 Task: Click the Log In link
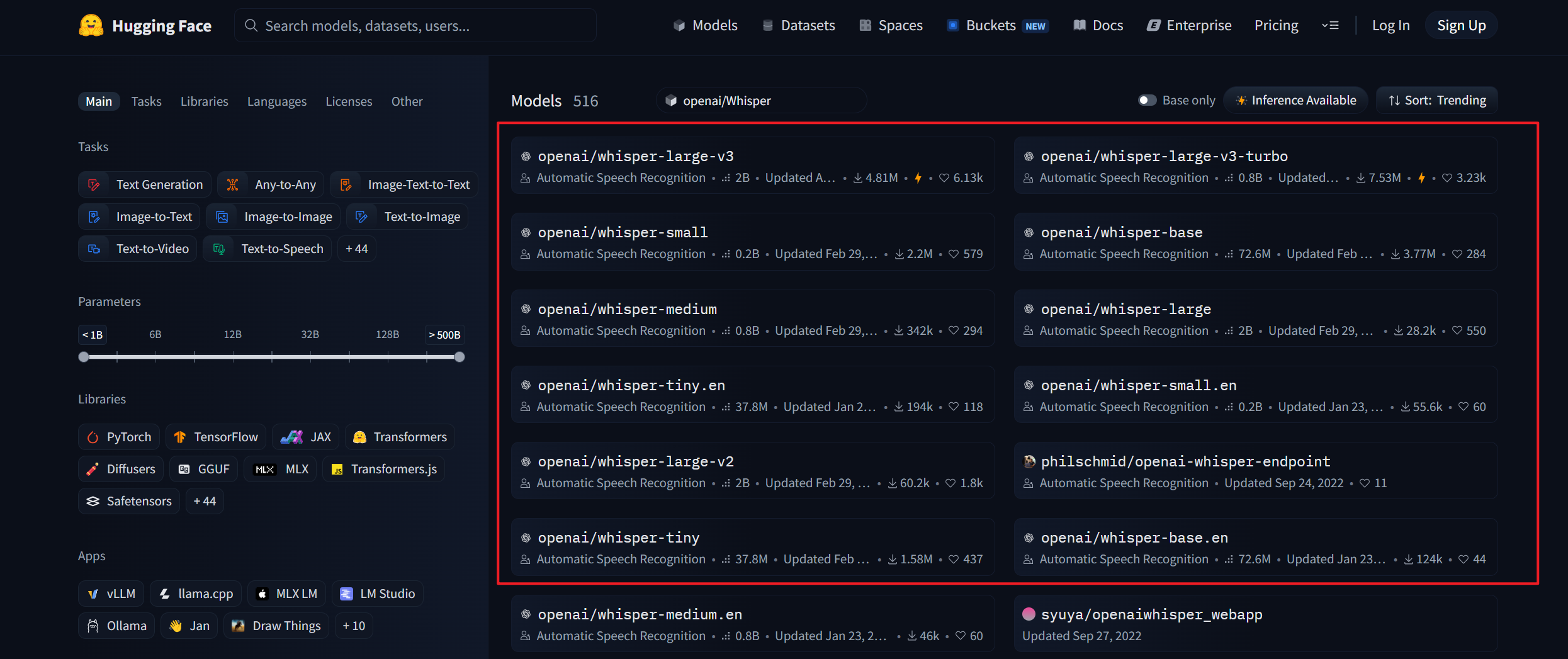(x=1390, y=25)
